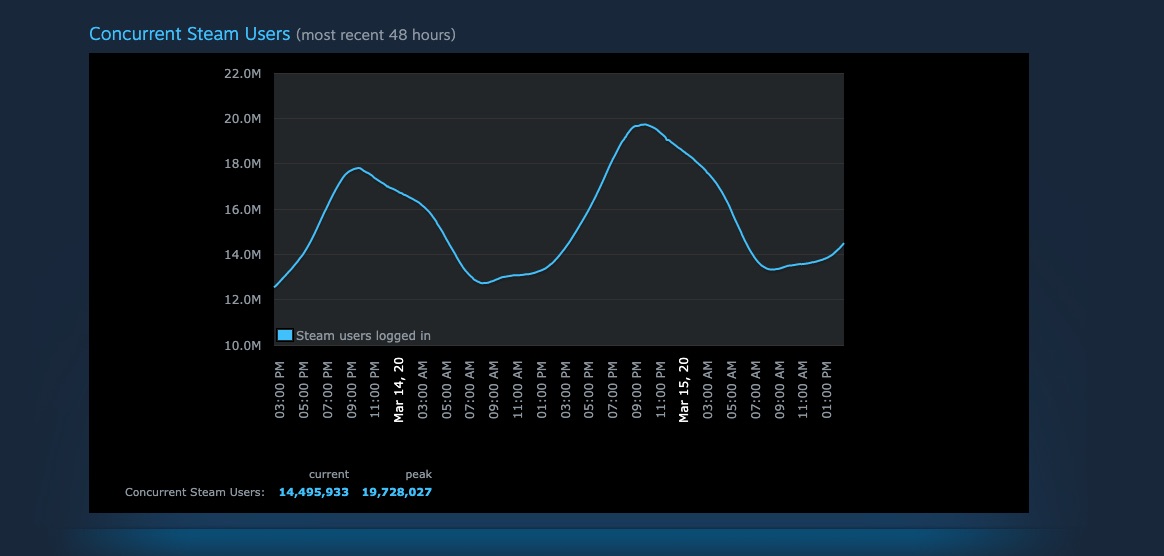This screenshot has height=556, width=1164.
Task: Click the 12.0M y-axis label
Action: 243,300
